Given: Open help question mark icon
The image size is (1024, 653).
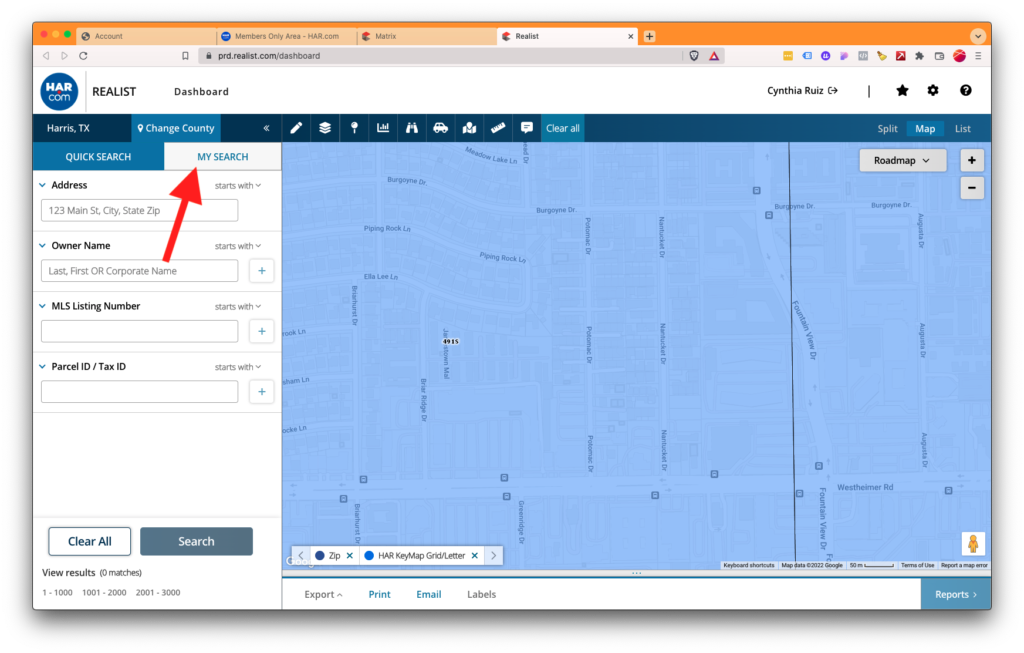Looking at the screenshot, I should tap(965, 91).
